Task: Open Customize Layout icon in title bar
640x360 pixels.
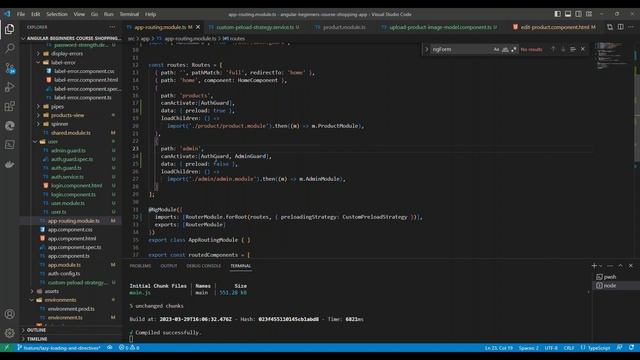Action: pos(589,14)
